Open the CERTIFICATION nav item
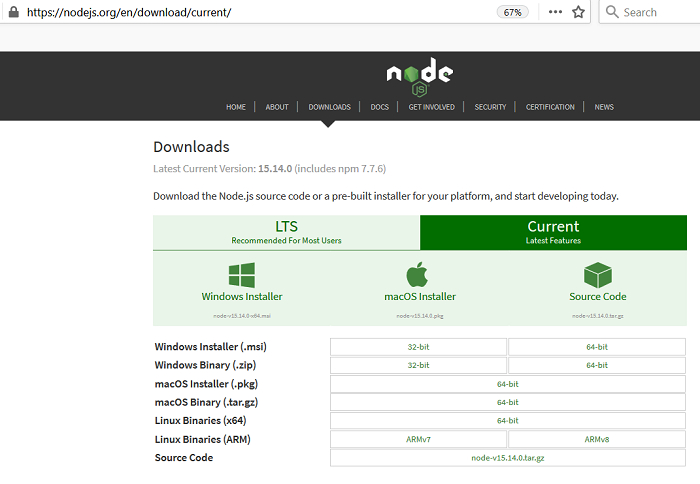The height and width of the screenshot is (484, 700). click(550, 107)
